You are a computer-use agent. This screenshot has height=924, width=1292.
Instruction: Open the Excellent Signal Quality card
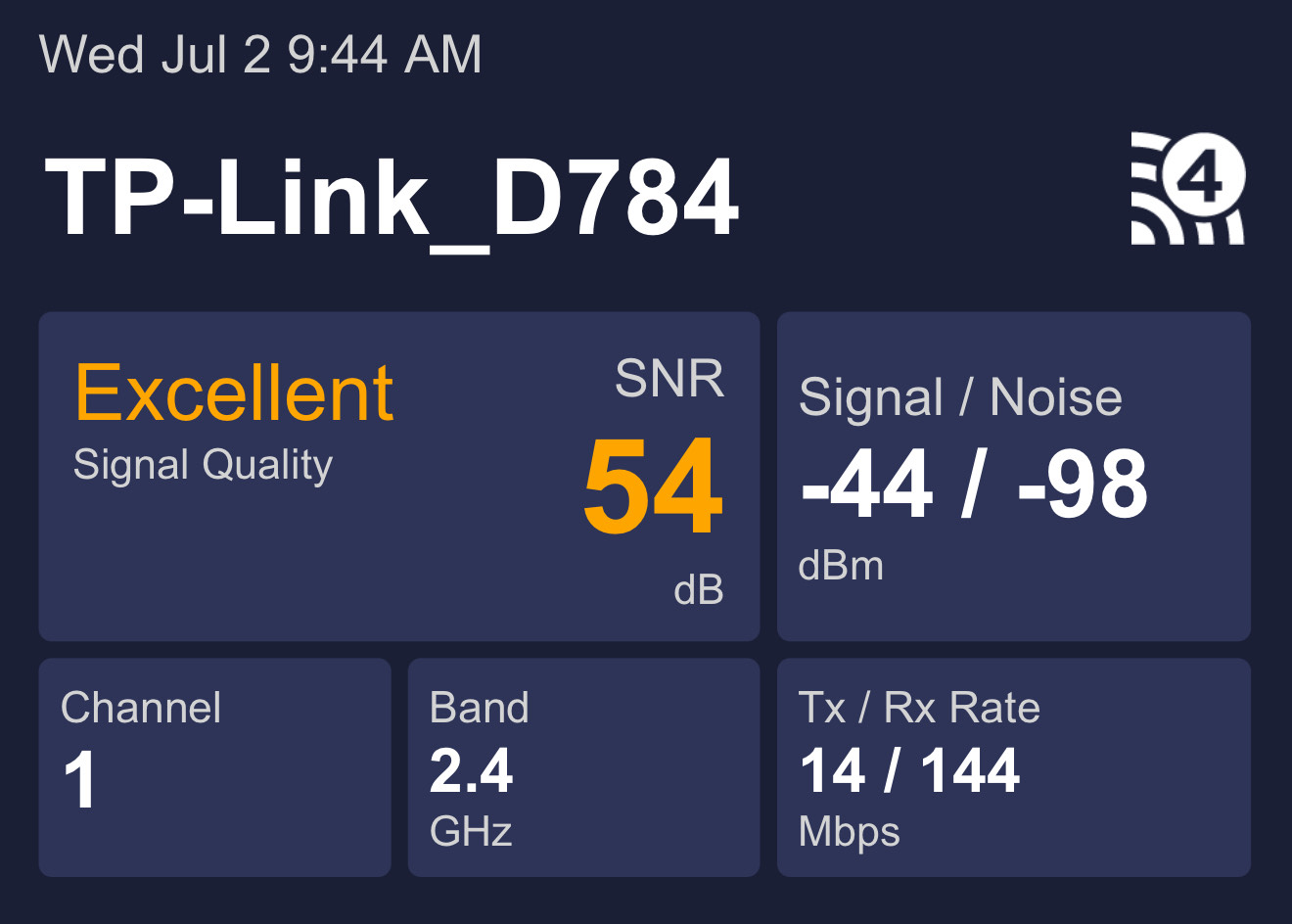399,477
